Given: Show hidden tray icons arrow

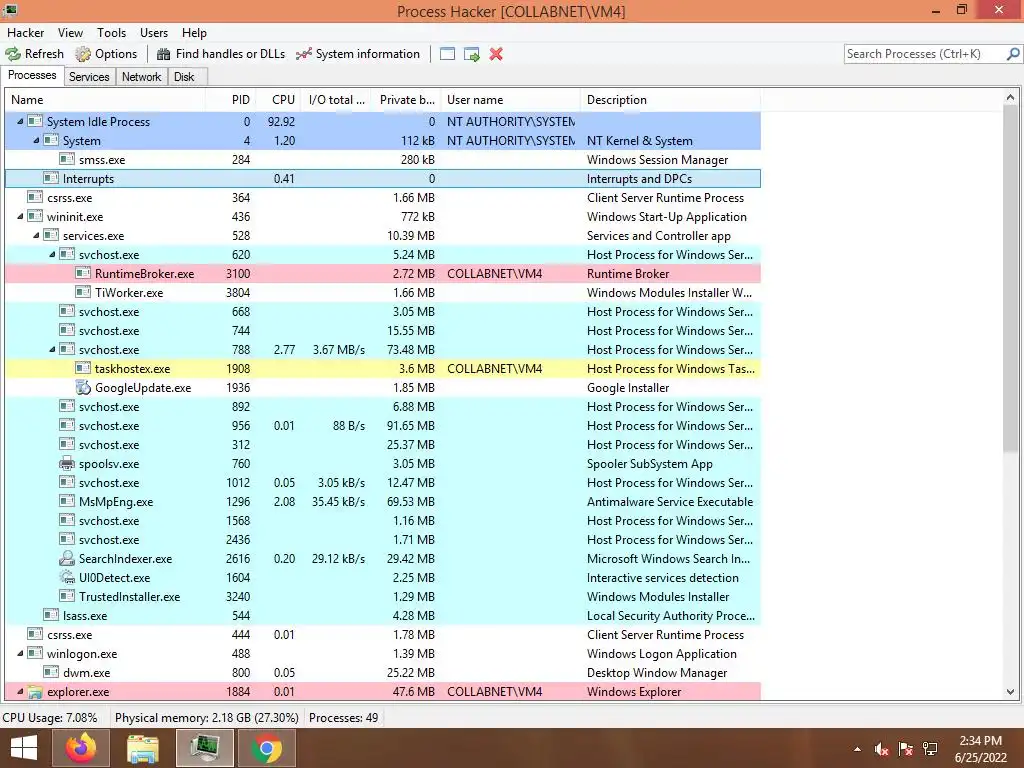Looking at the screenshot, I should pyautogui.click(x=857, y=749).
